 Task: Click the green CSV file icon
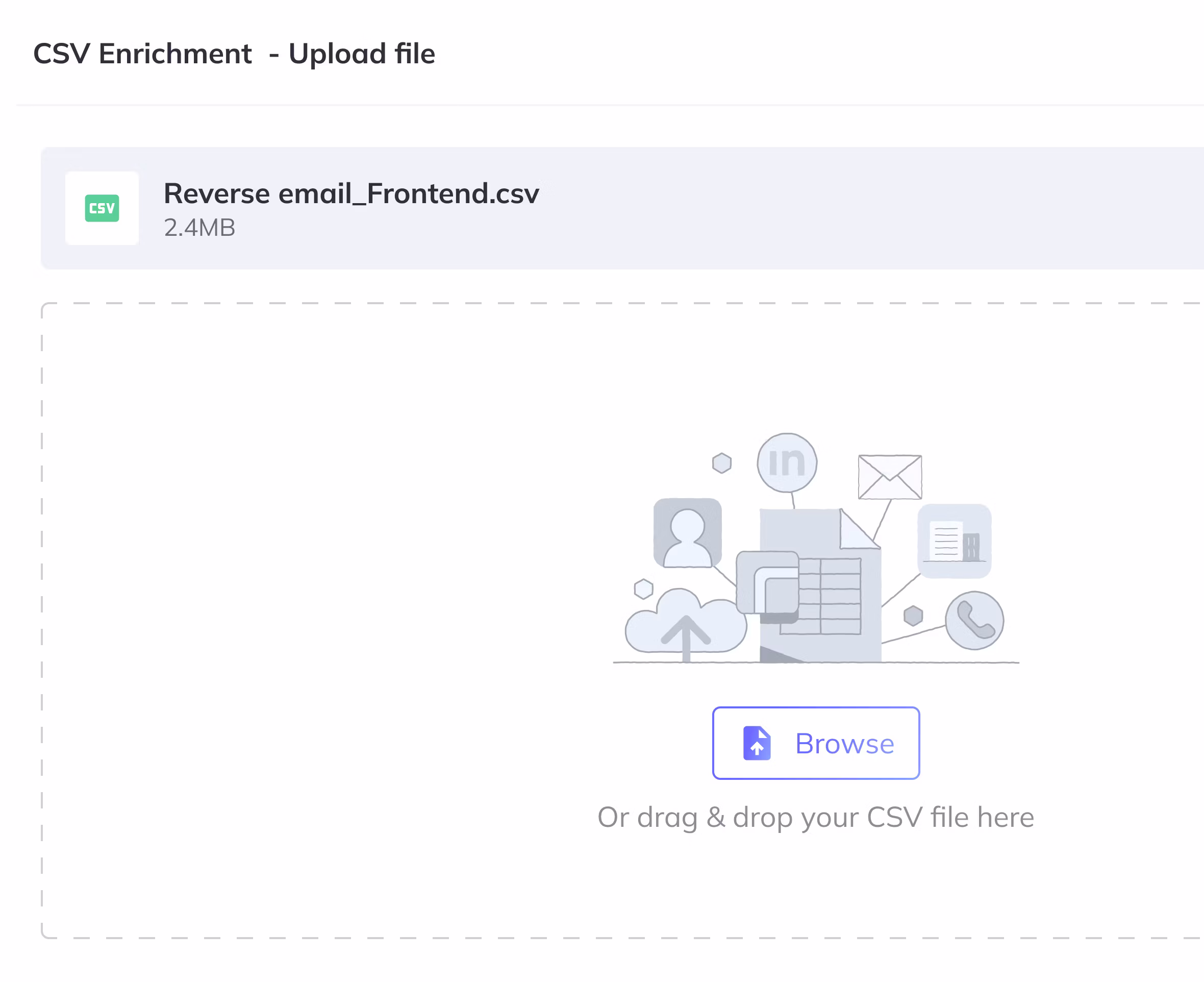point(102,208)
